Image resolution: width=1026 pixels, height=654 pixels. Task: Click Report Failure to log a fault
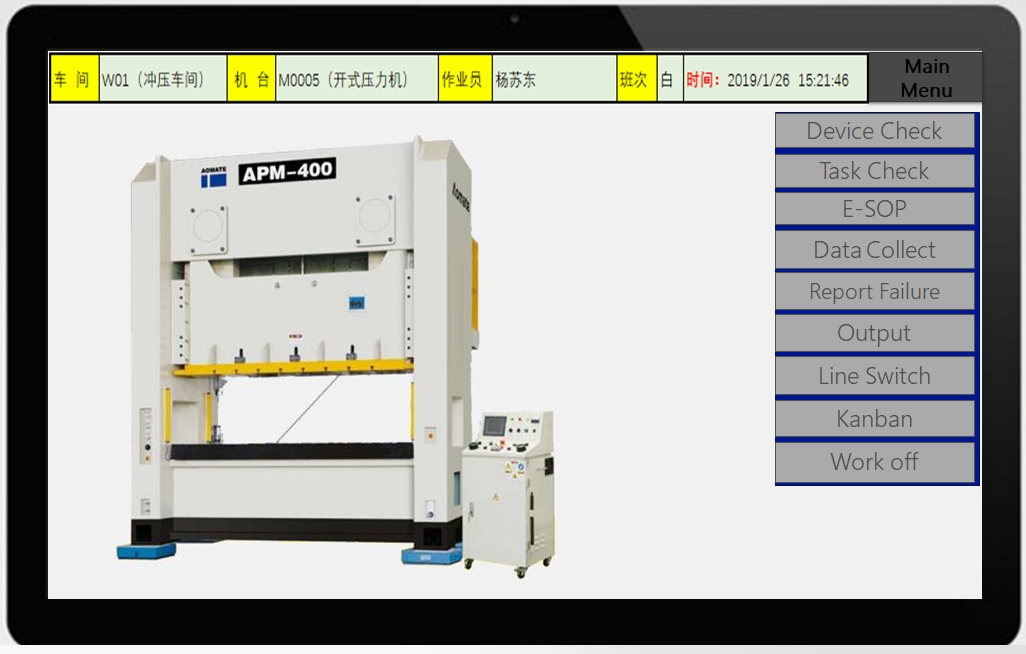click(874, 291)
